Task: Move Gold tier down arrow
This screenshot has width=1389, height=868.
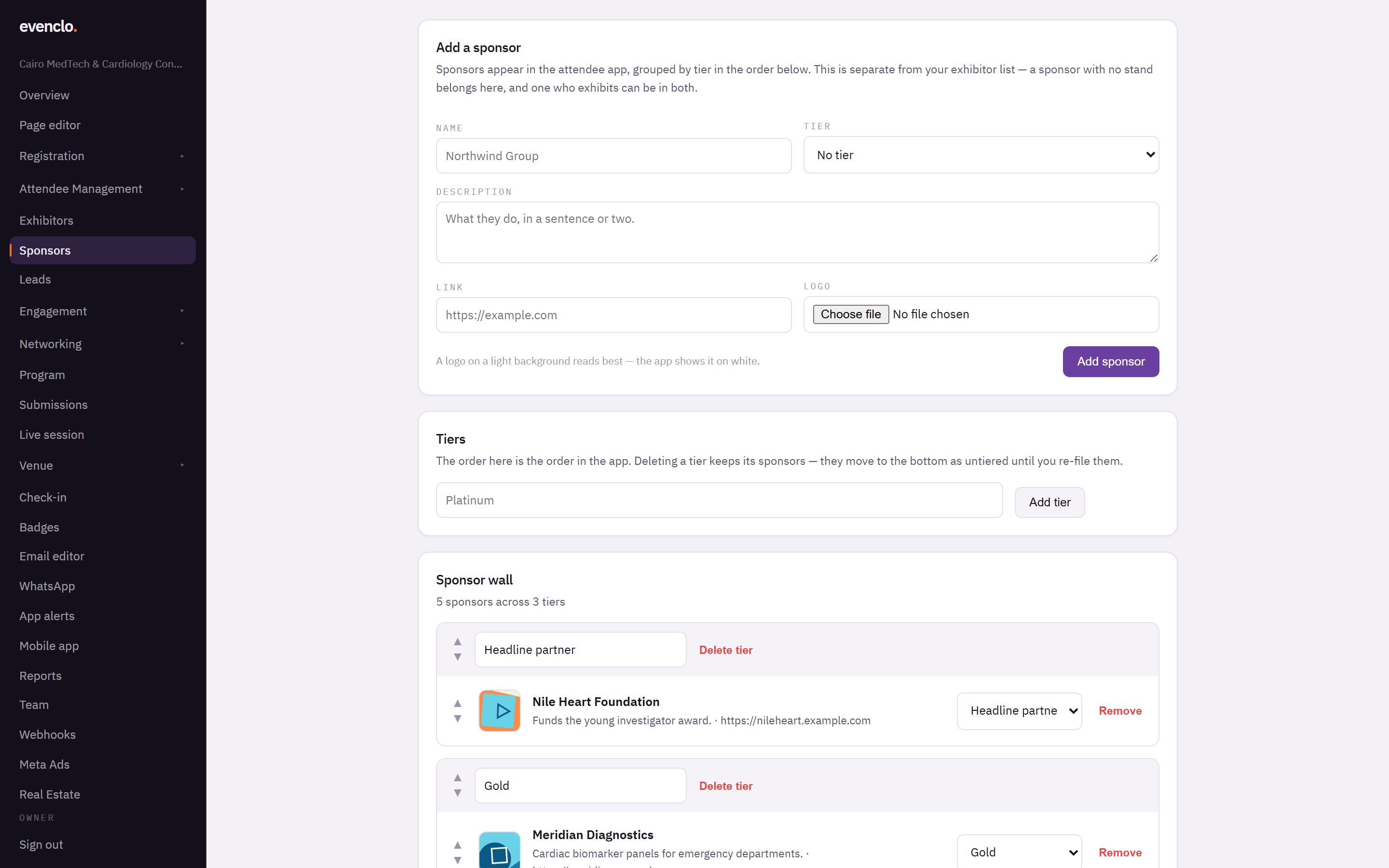Action: (x=457, y=793)
